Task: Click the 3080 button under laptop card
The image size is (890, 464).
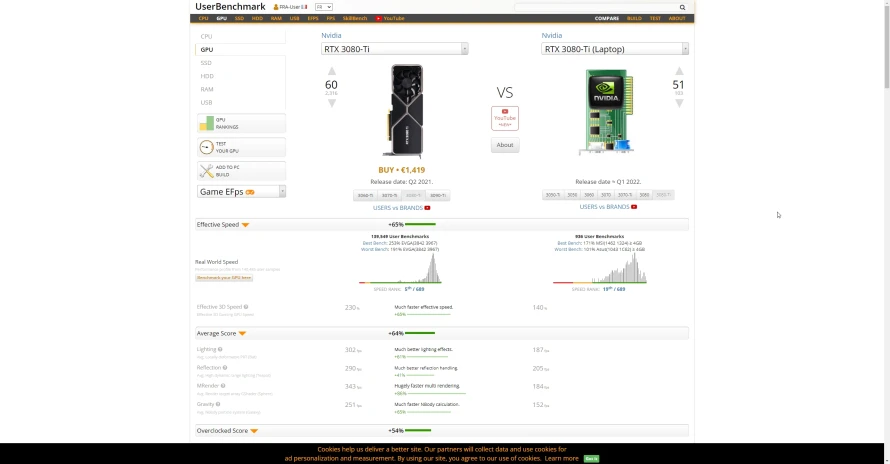Action: coord(644,195)
